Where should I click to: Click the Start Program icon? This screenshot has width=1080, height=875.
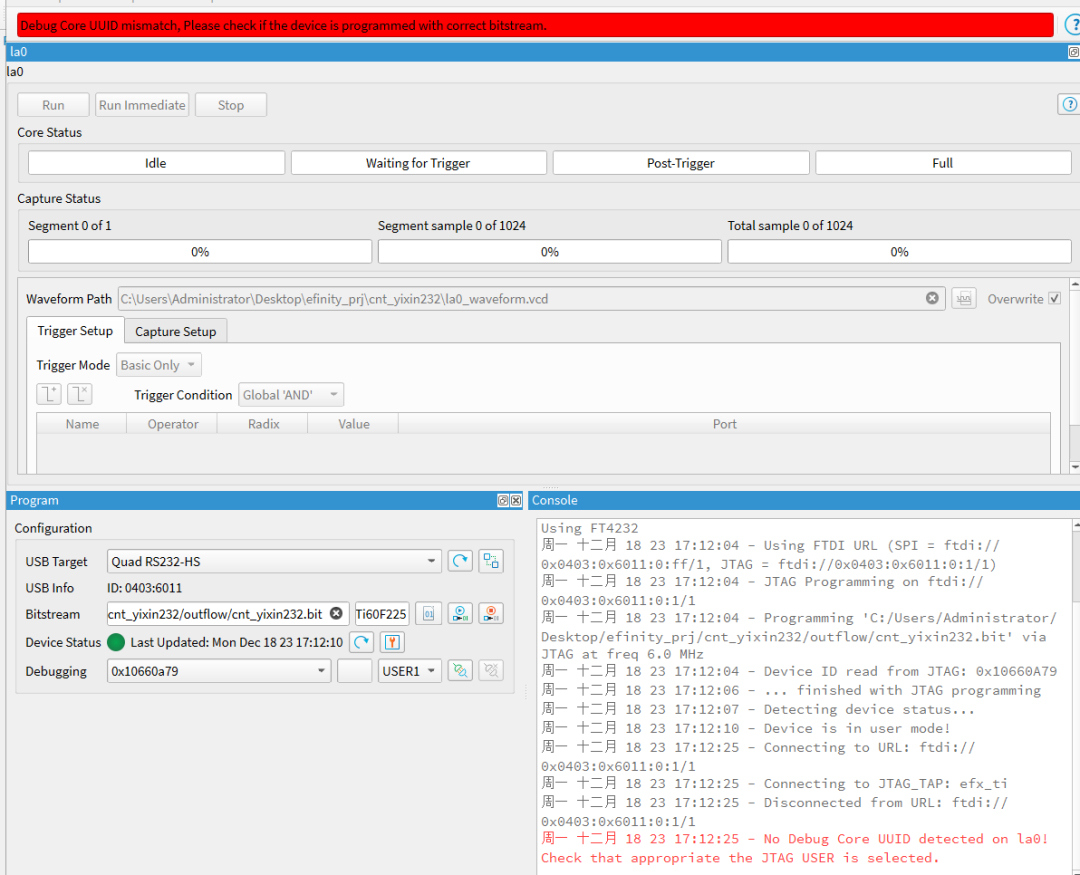[x=460, y=613]
